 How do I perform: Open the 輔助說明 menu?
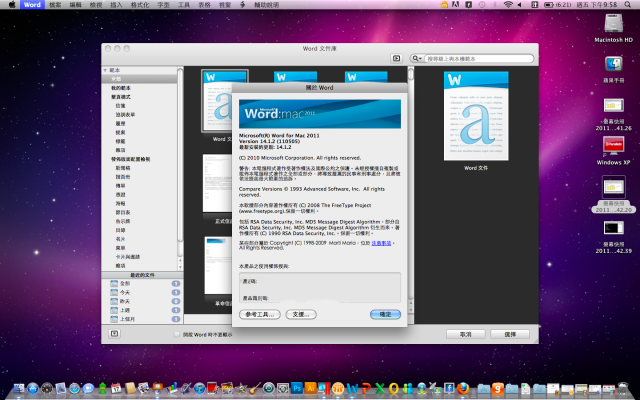coord(267,4)
